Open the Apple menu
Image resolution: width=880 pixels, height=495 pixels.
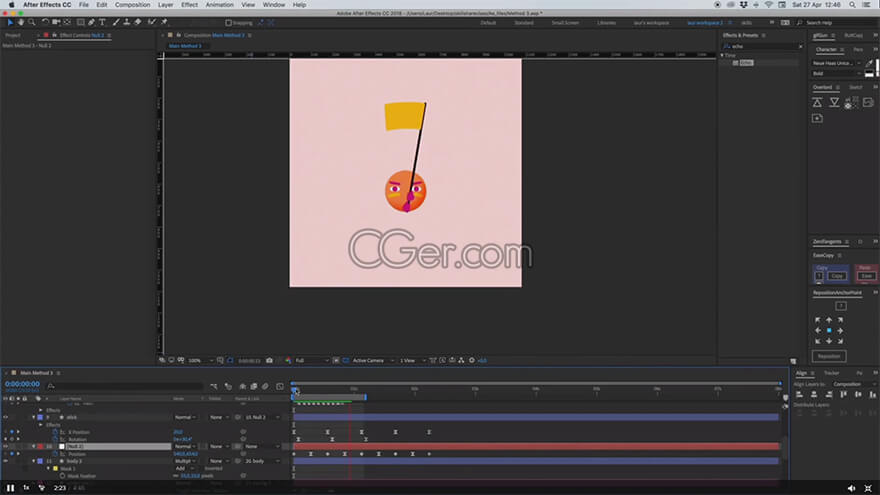pyautogui.click(x=11, y=4)
